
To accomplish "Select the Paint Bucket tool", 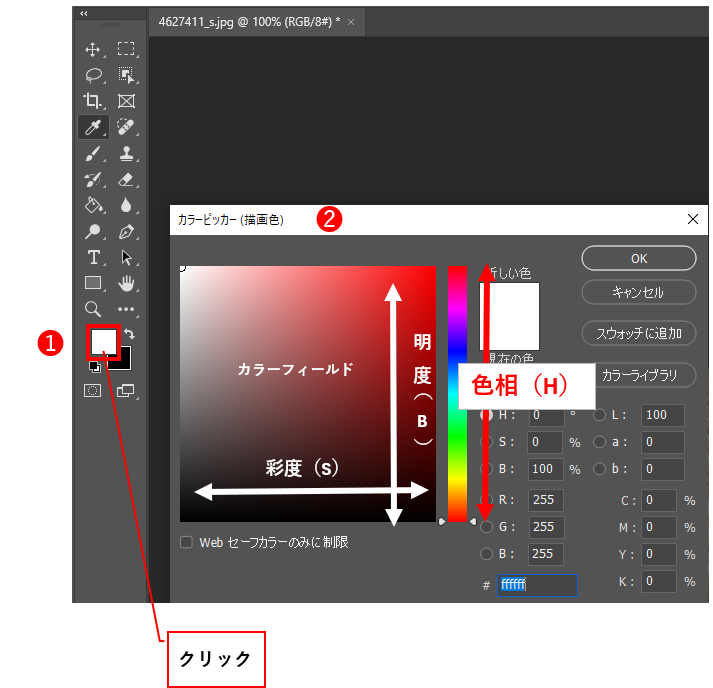I will (x=93, y=205).
